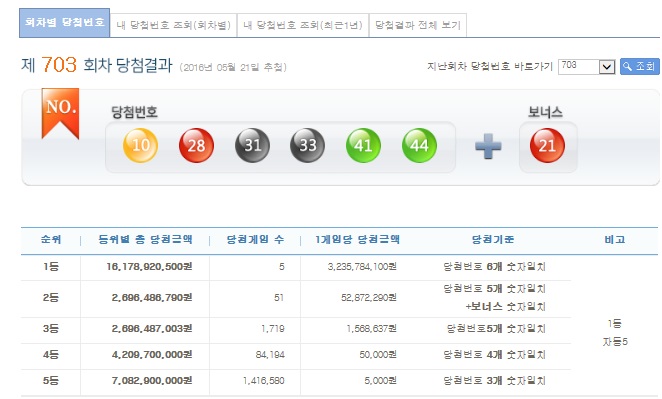Click the draw date (2016년 05월 21일 추첨)
662x399 pixels.
pos(233,68)
